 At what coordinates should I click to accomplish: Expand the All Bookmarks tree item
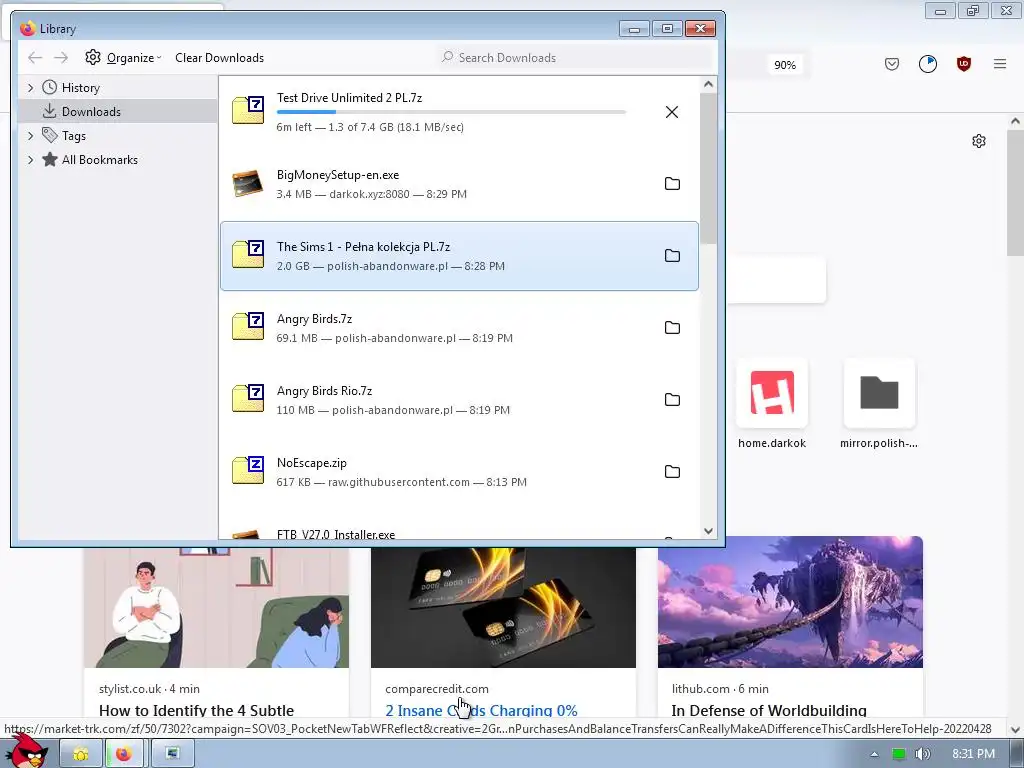pyautogui.click(x=30, y=160)
